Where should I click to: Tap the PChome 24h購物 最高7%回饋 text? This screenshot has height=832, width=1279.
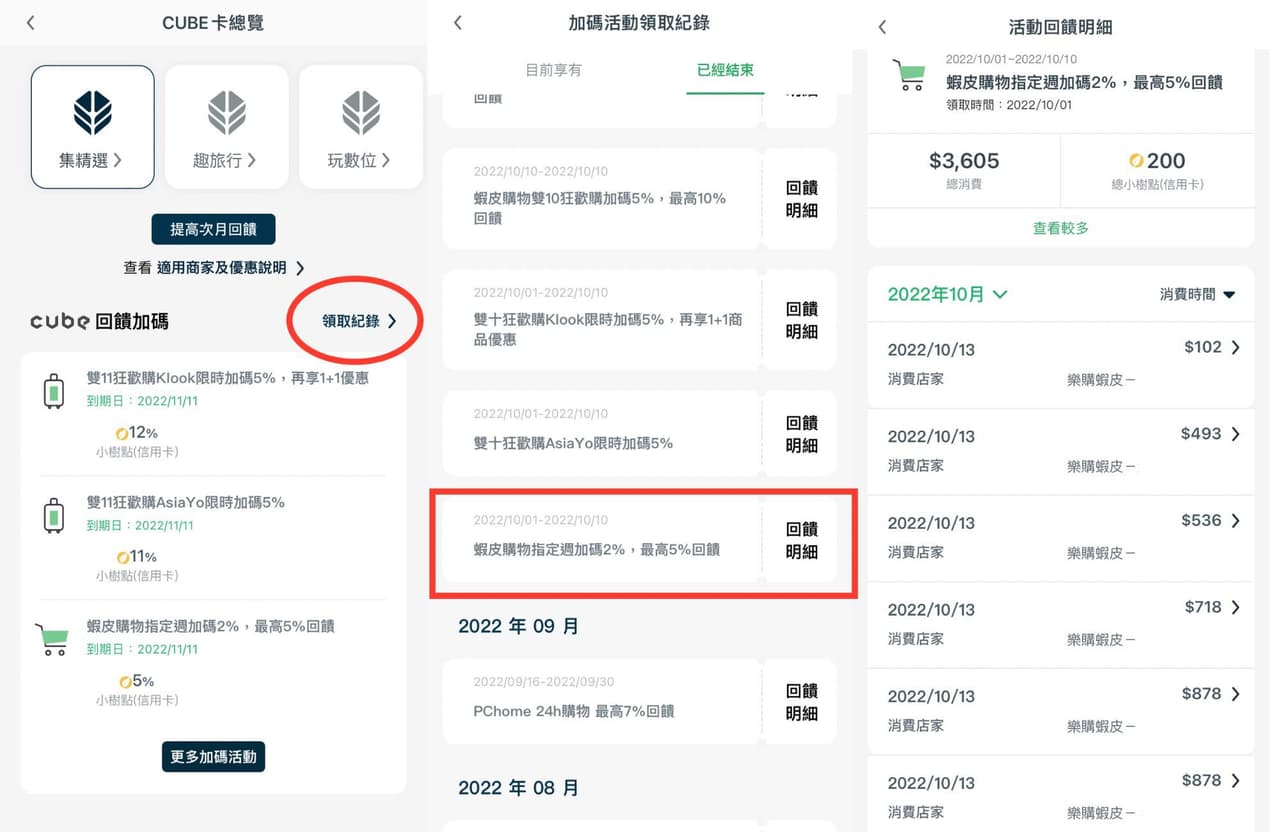tap(574, 711)
